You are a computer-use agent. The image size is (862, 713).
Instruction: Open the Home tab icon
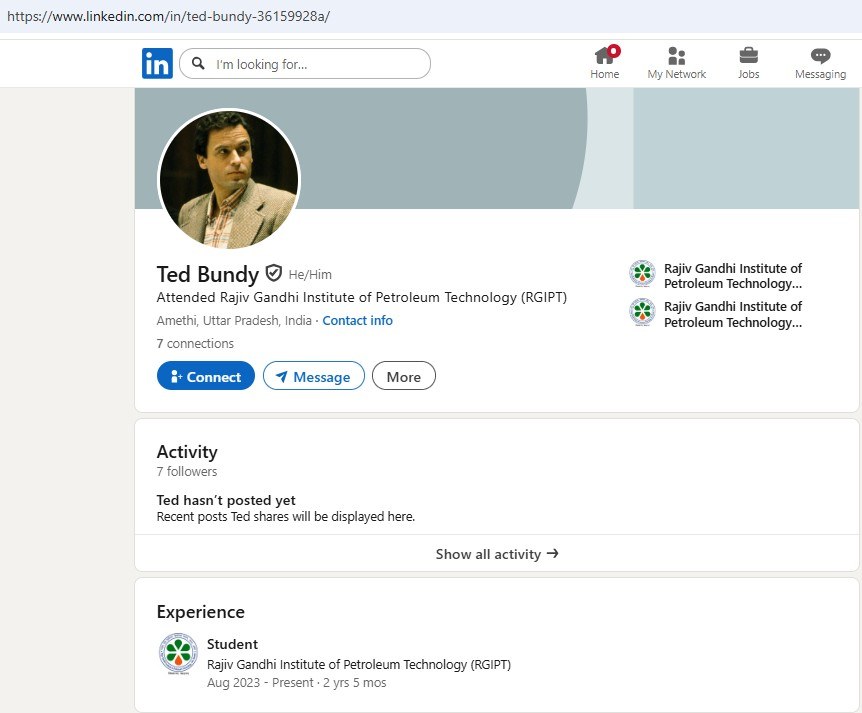coord(604,56)
